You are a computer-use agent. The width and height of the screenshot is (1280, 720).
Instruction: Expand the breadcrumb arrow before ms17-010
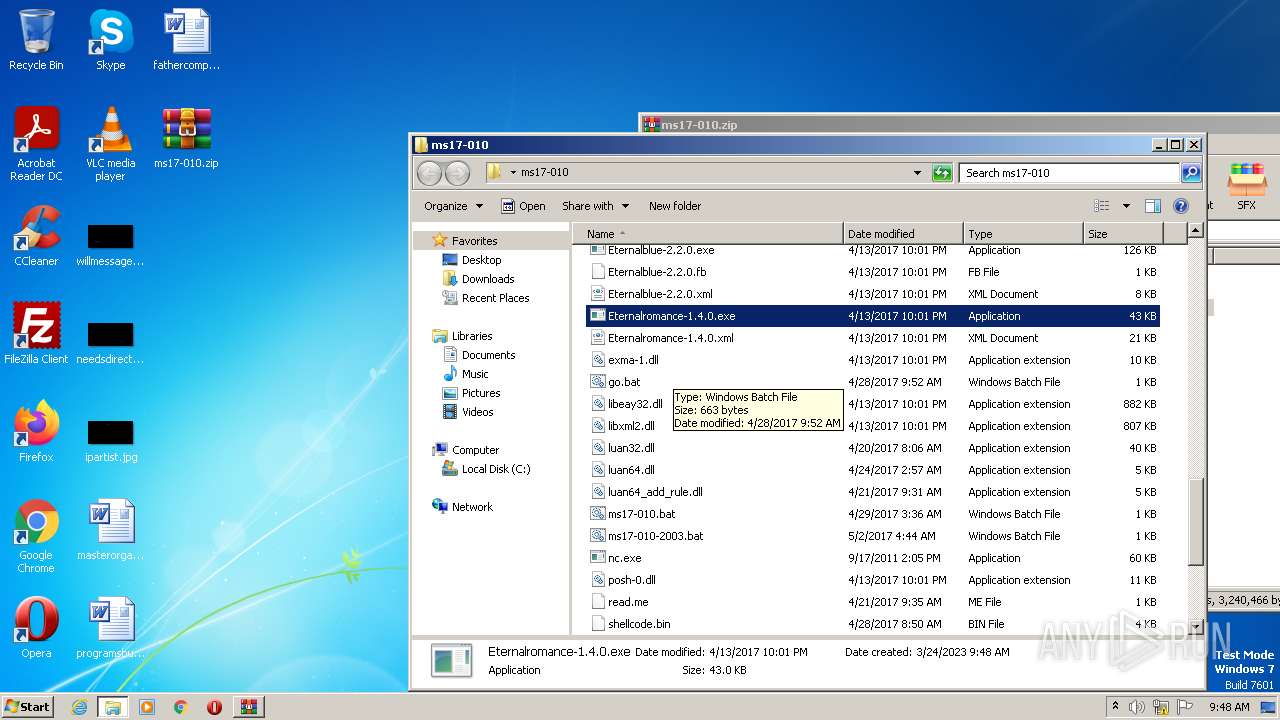[x=513, y=173]
